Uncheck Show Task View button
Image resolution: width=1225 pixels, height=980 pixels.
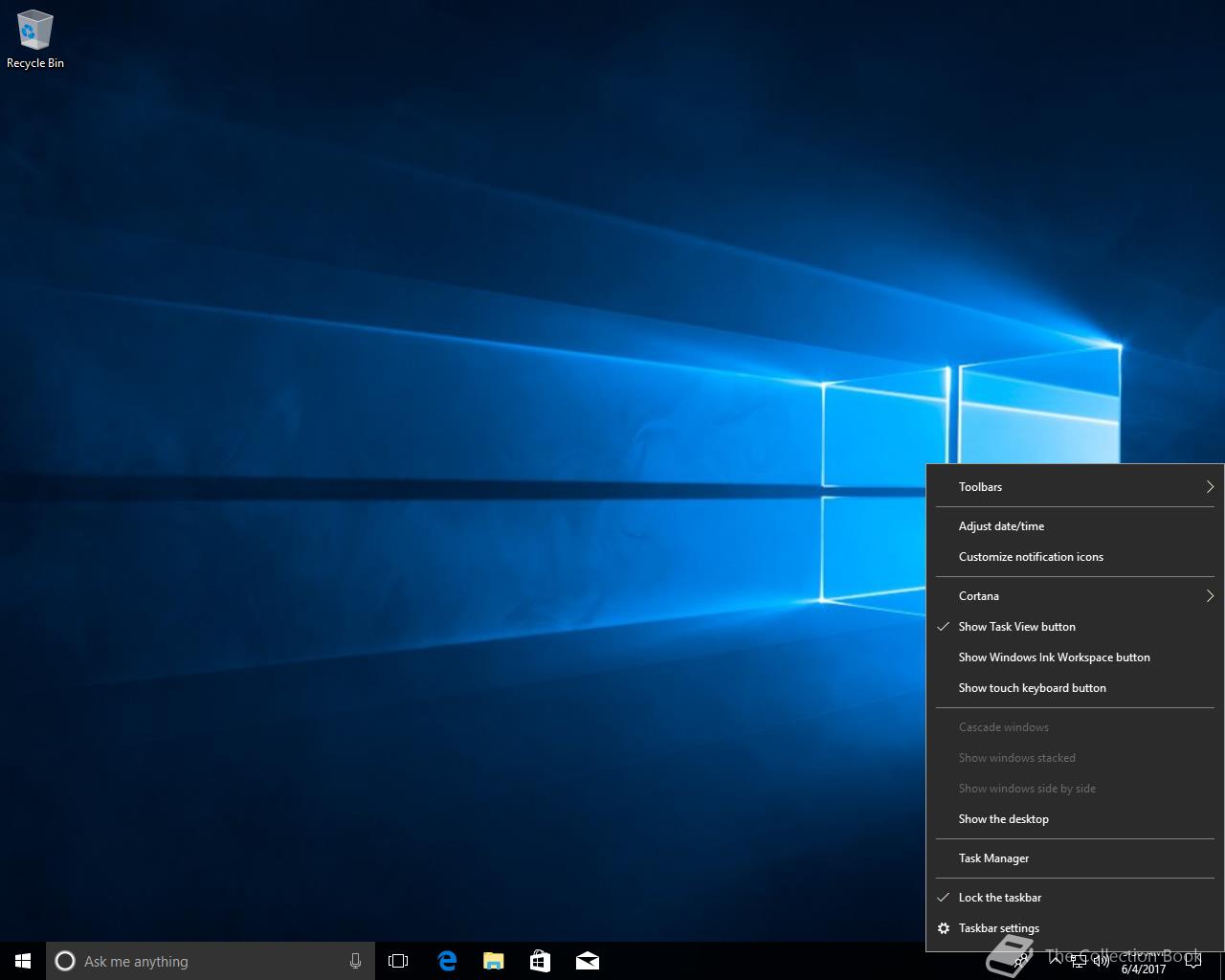click(x=1075, y=626)
